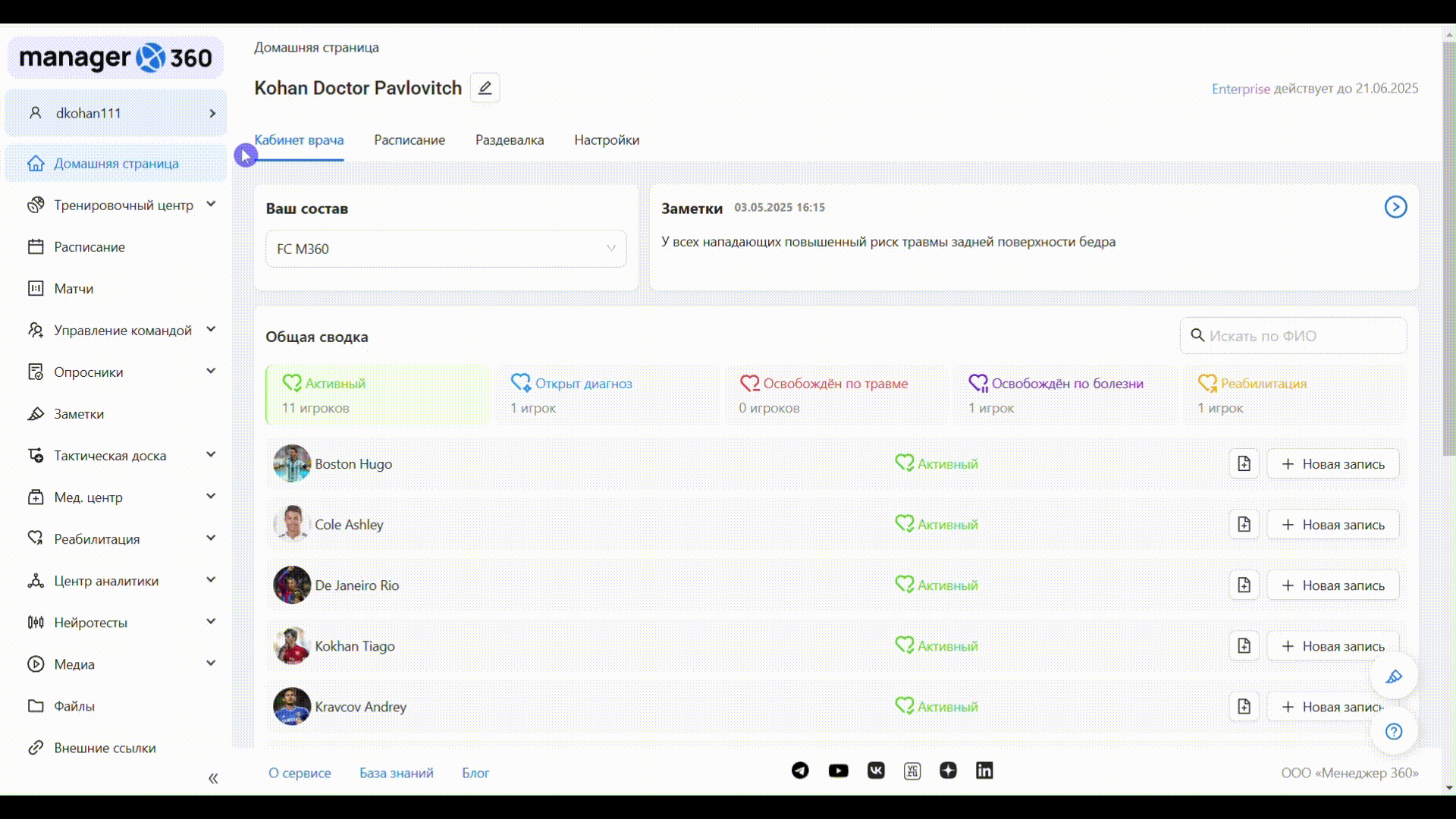This screenshot has width=1456, height=819.
Task: Click the footer icon right of VK
Action: point(912,770)
